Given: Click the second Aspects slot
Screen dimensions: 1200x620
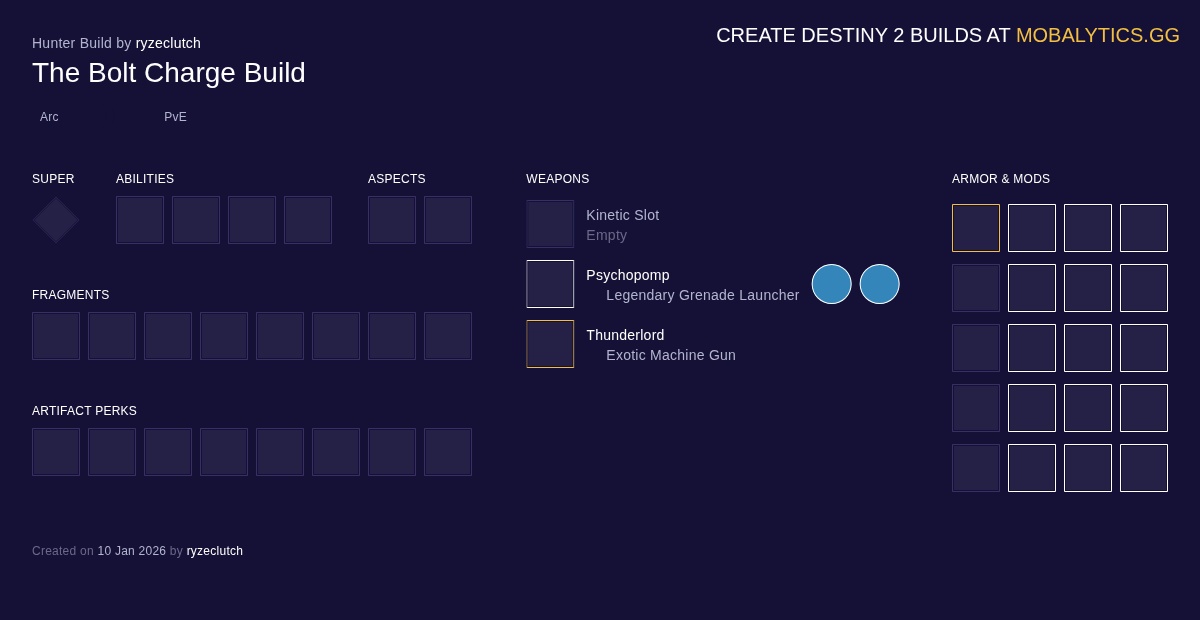Looking at the screenshot, I should coord(448,220).
